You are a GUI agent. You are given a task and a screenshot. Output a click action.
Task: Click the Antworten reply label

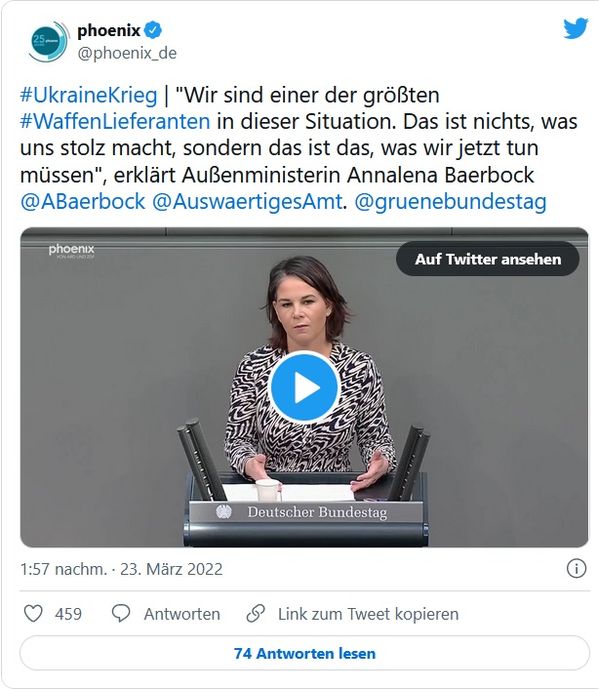[x=182, y=614]
